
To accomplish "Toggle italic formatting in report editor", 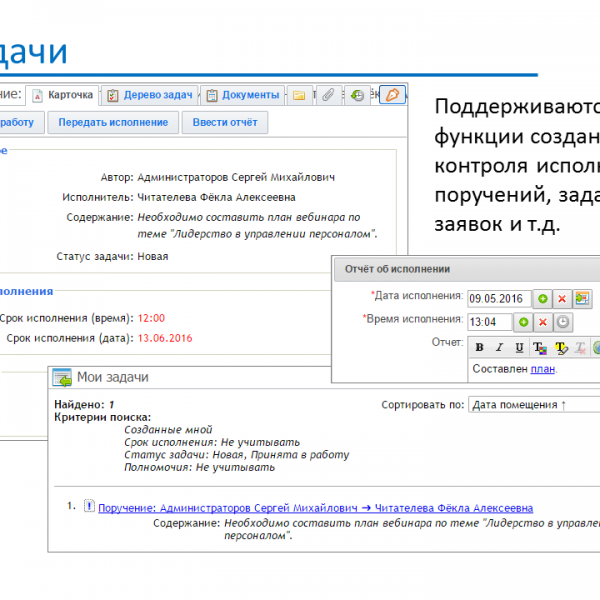I will (499, 348).
